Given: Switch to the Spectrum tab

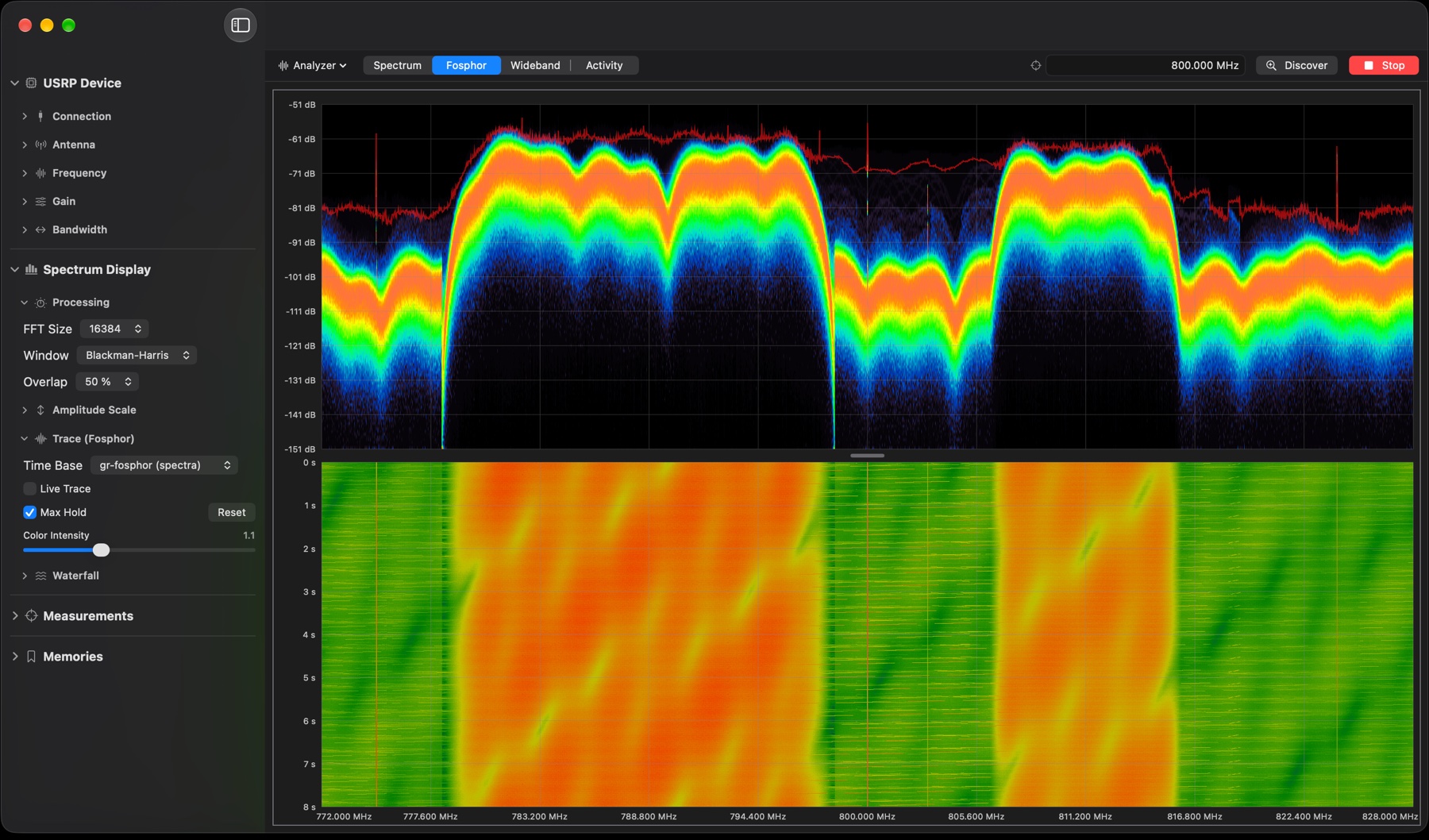Looking at the screenshot, I should [x=398, y=65].
